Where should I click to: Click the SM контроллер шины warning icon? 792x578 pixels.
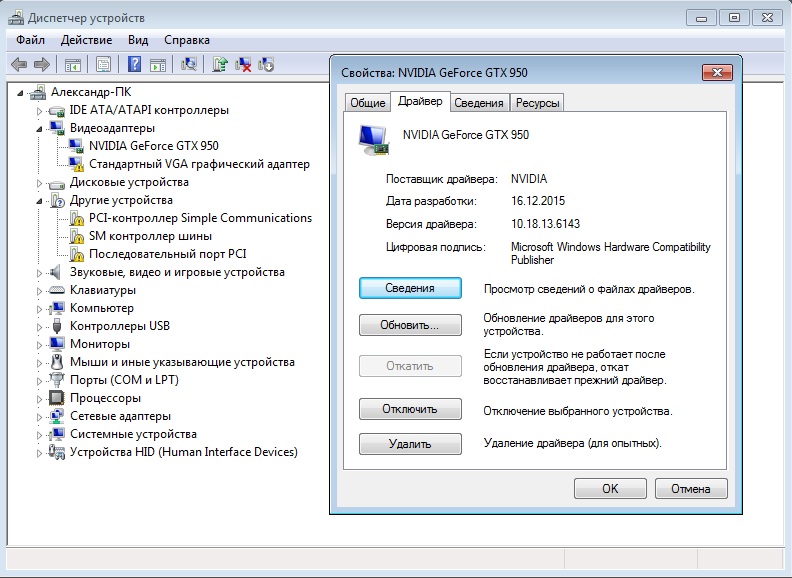tap(76, 236)
